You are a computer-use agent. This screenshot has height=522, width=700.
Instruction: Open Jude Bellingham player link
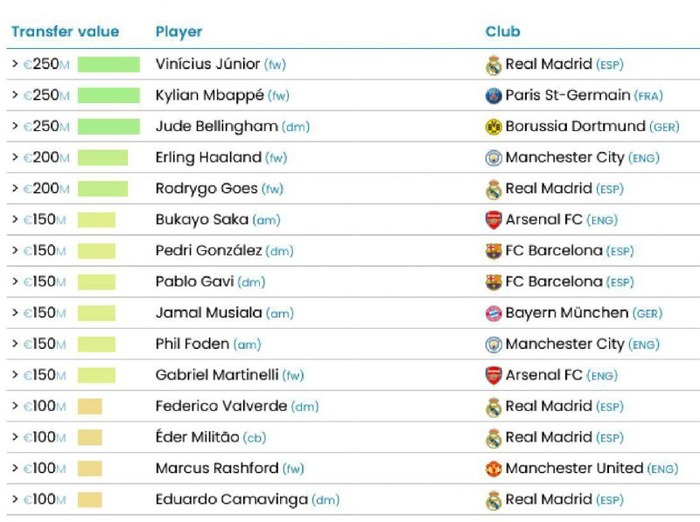click(x=217, y=126)
